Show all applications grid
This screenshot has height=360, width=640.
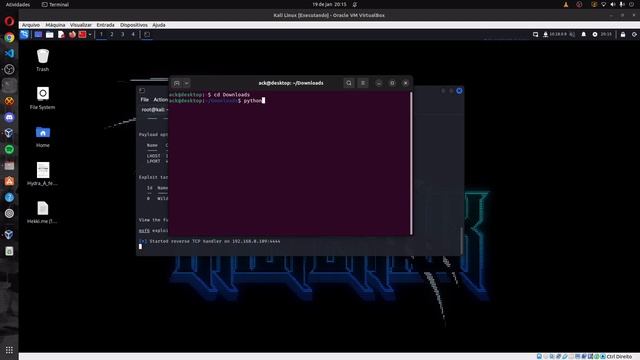pos(9,350)
